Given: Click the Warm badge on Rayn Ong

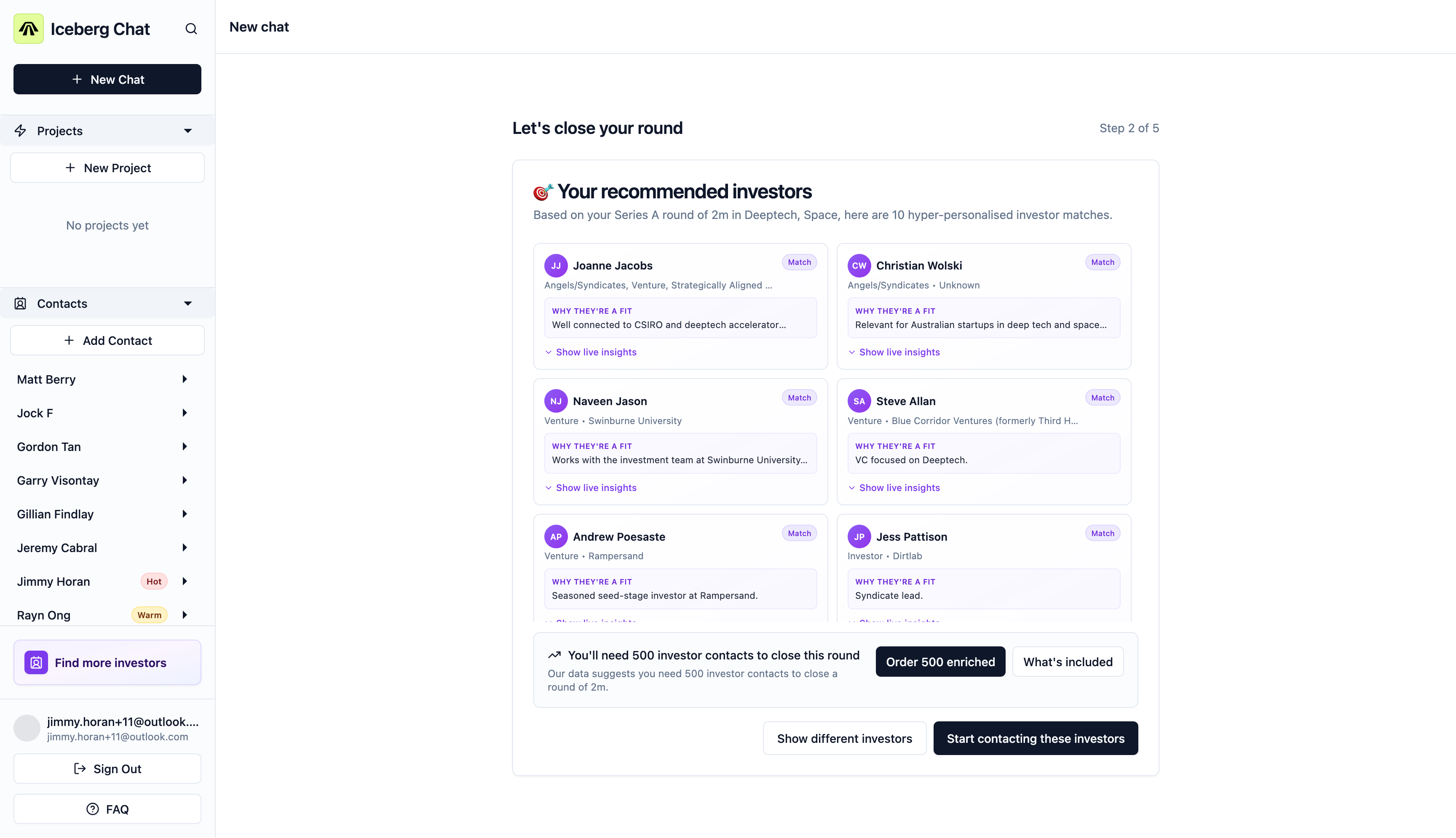Looking at the screenshot, I should pos(149,615).
